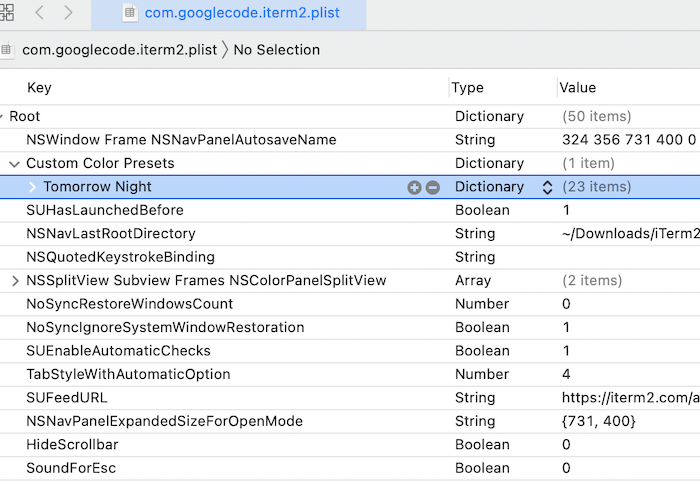Click value 0 of HideScrollbar
Screen dimensions: 700x482
(x=566, y=445)
